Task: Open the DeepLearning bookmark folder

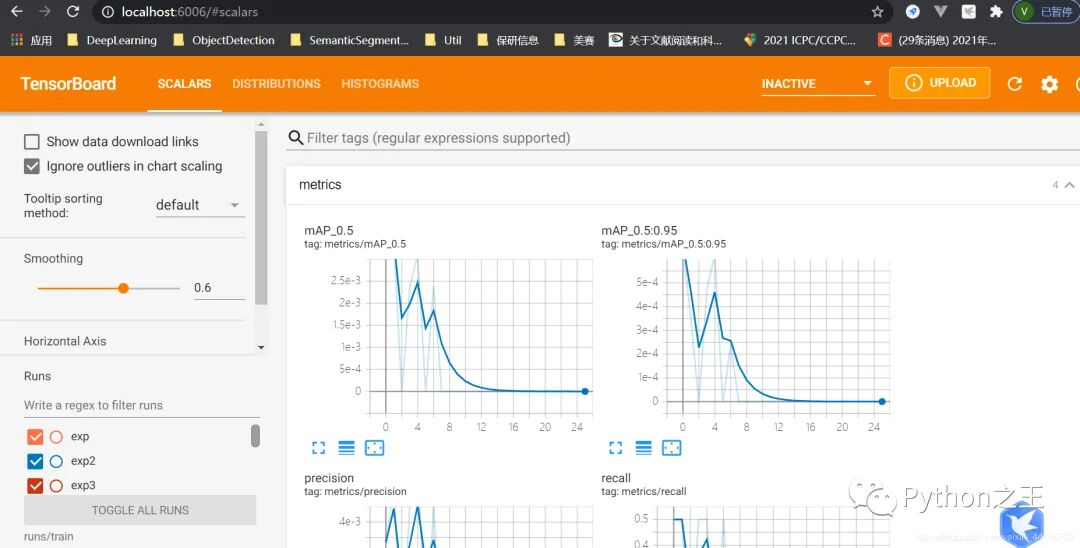Action: [112, 40]
